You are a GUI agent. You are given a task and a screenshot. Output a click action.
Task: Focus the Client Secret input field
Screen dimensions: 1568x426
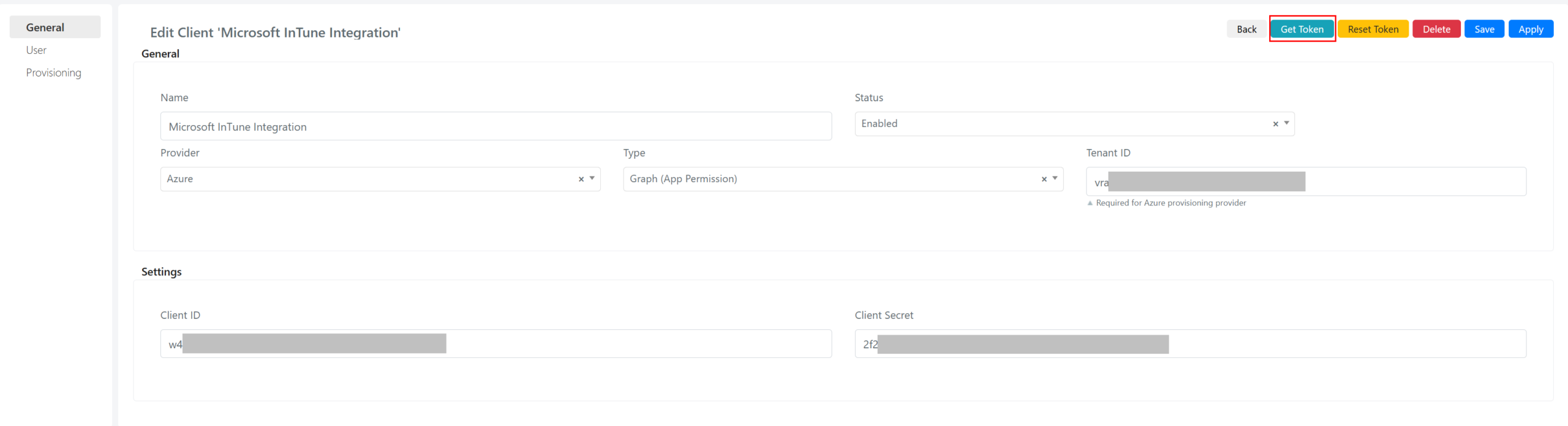click(1191, 344)
